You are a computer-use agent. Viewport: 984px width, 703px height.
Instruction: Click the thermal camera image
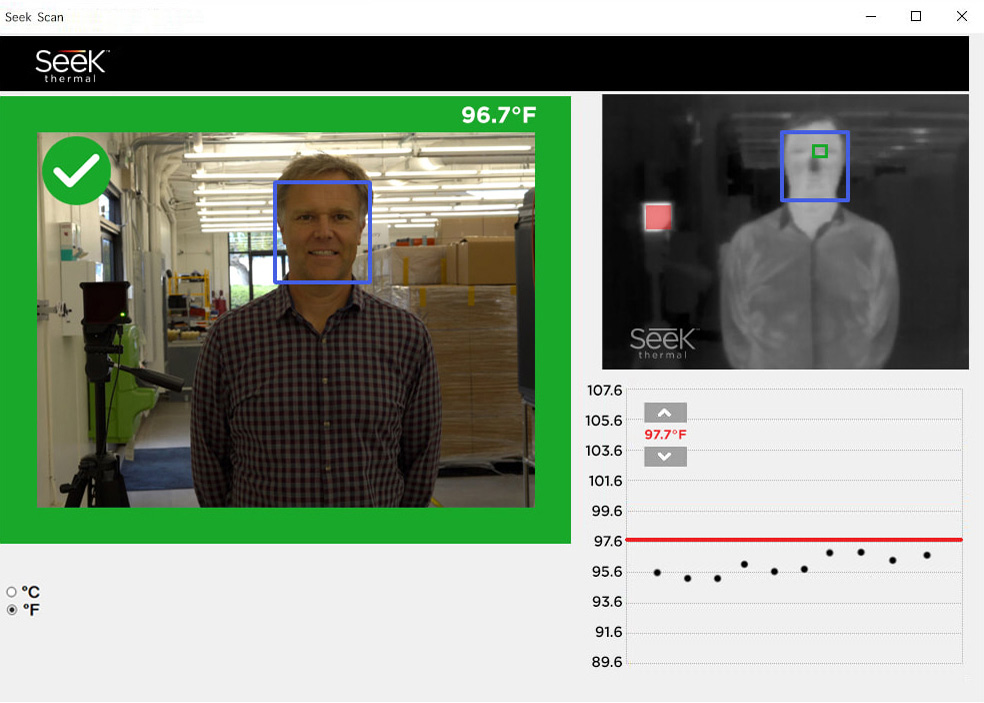[x=785, y=232]
